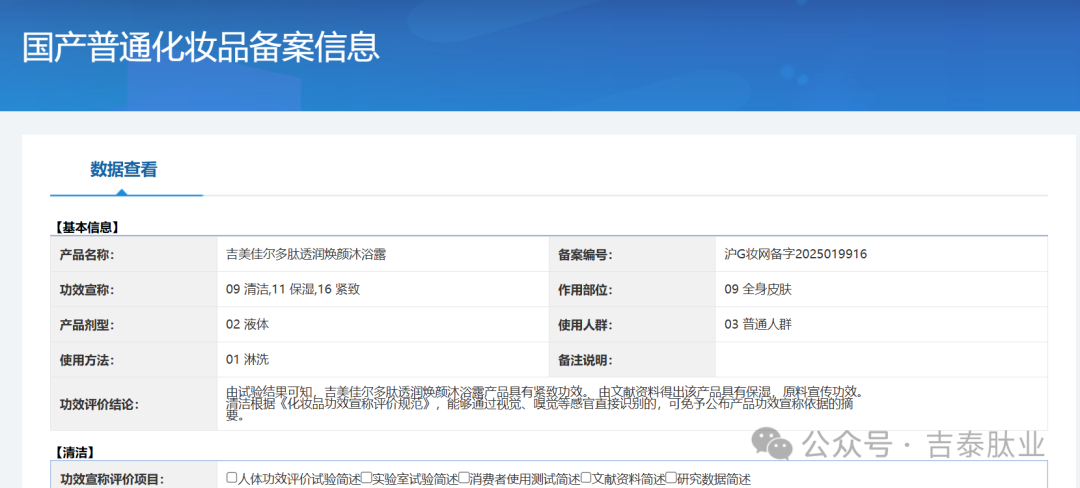Check the 实验室试验简述 checkbox
Viewport: 1080px width, 488px height.
(366, 477)
